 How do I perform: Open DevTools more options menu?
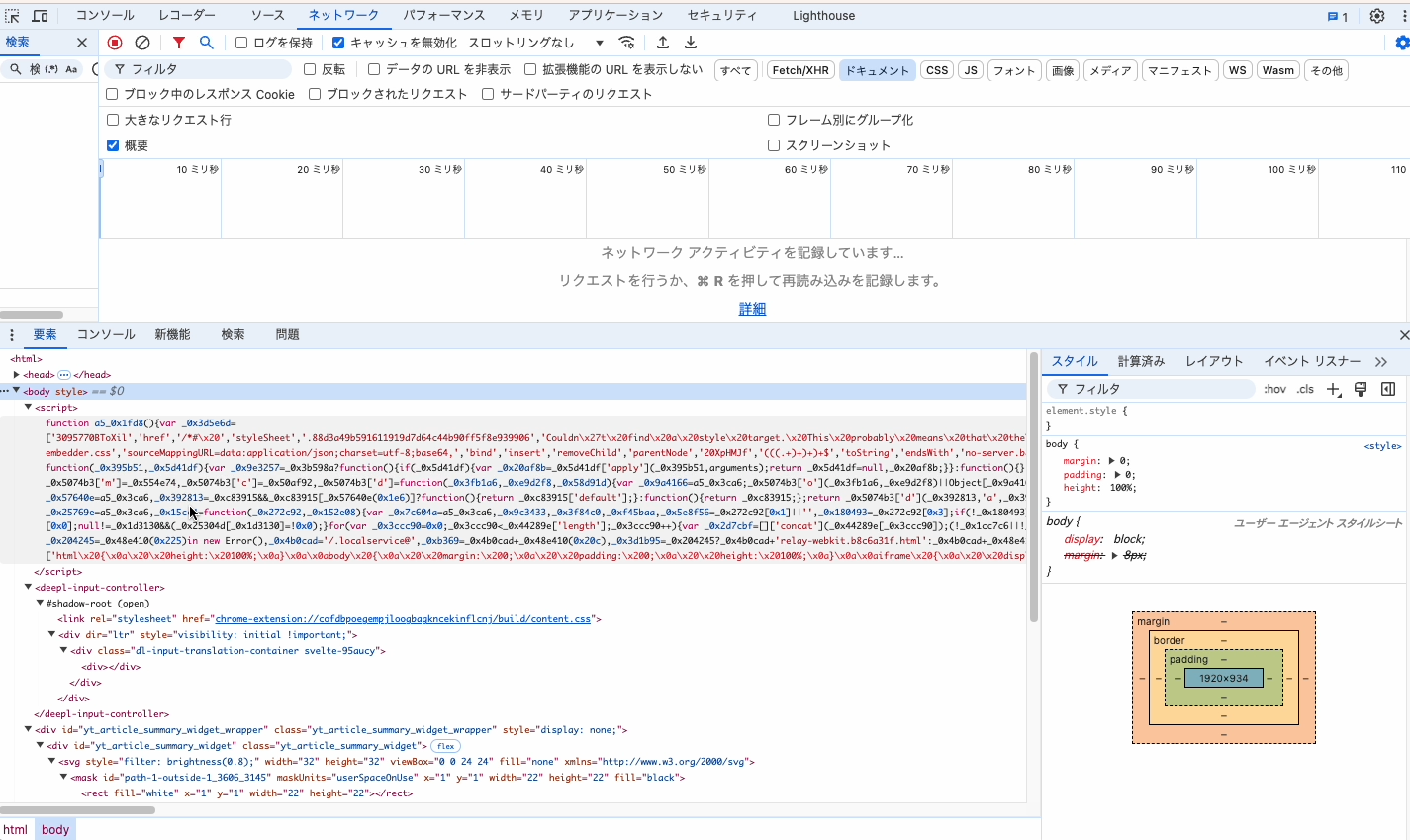(x=1404, y=16)
